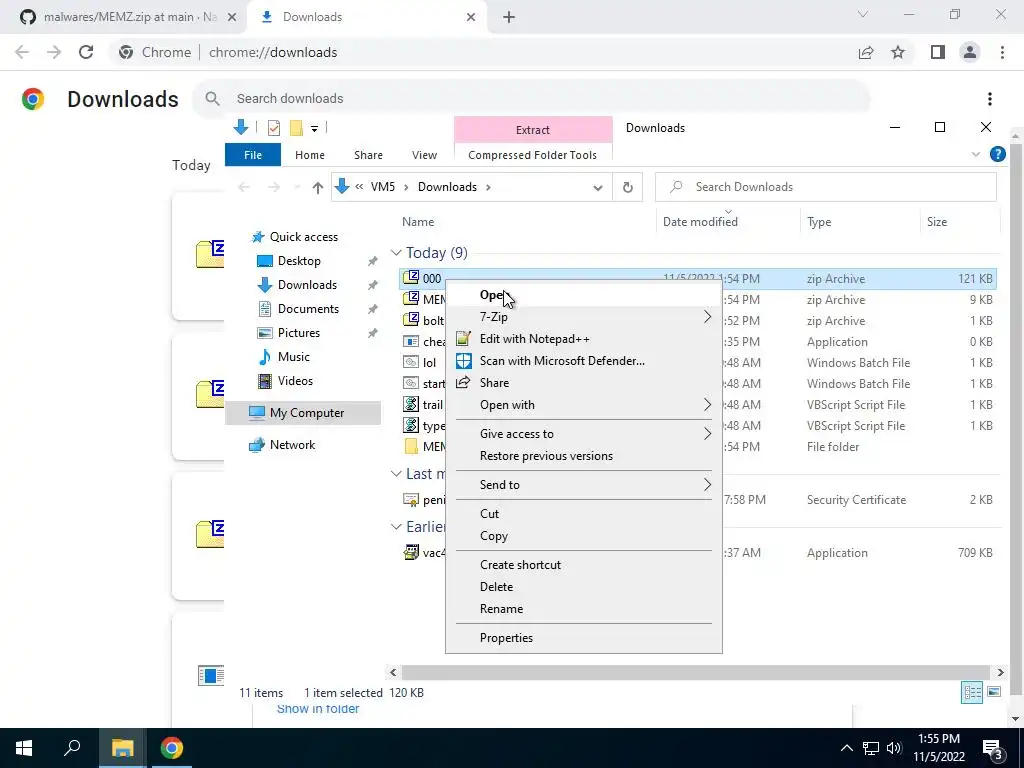Open Windows Start menu
1024x768 pixels.
click(24, 748)
